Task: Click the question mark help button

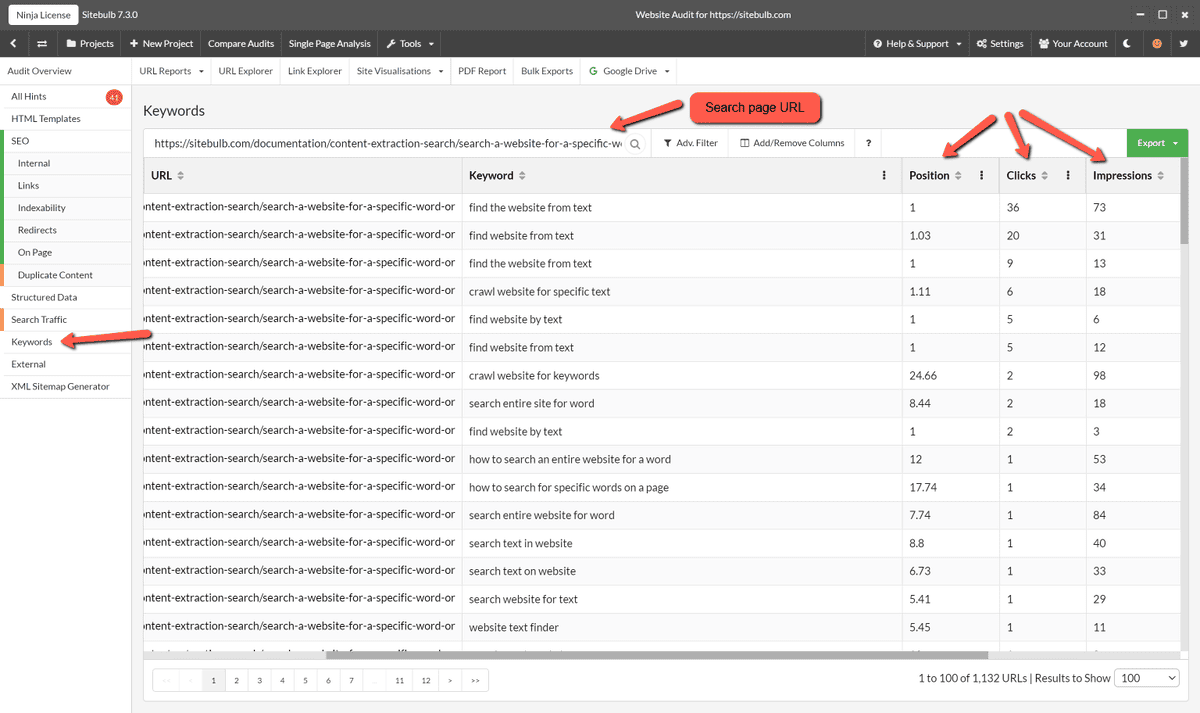Action: 868,143
